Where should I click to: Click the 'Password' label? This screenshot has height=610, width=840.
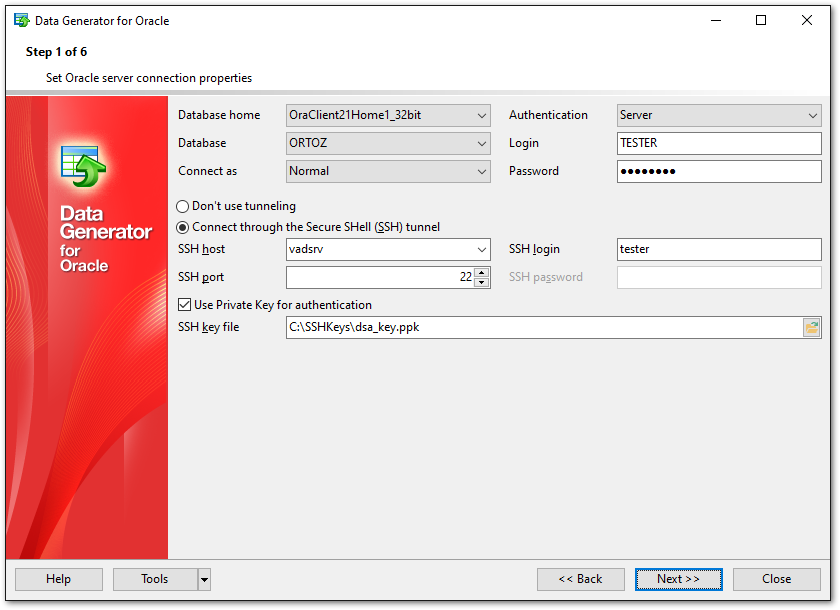534,171
